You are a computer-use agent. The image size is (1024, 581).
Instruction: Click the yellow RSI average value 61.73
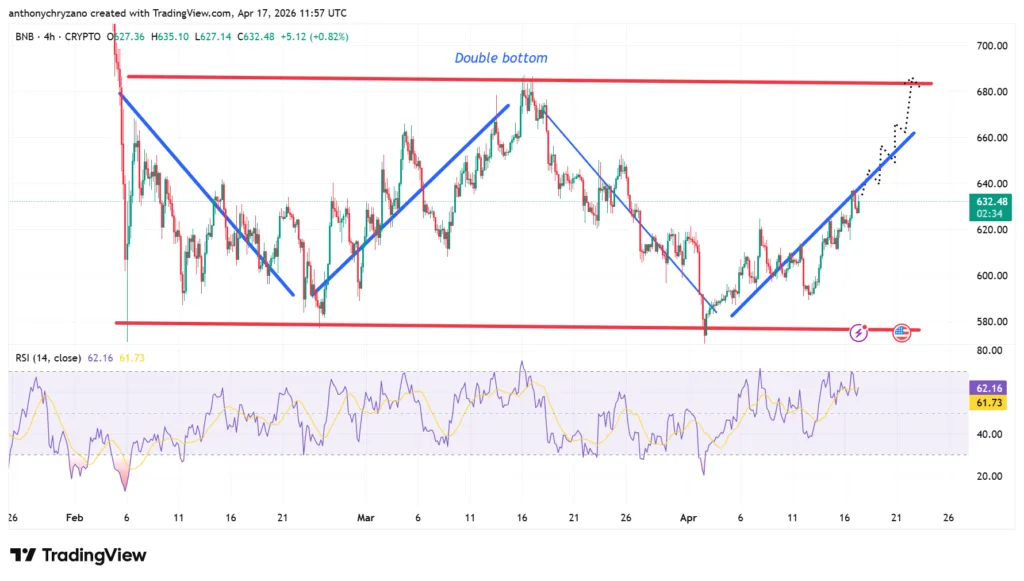(x=132, y=357)
